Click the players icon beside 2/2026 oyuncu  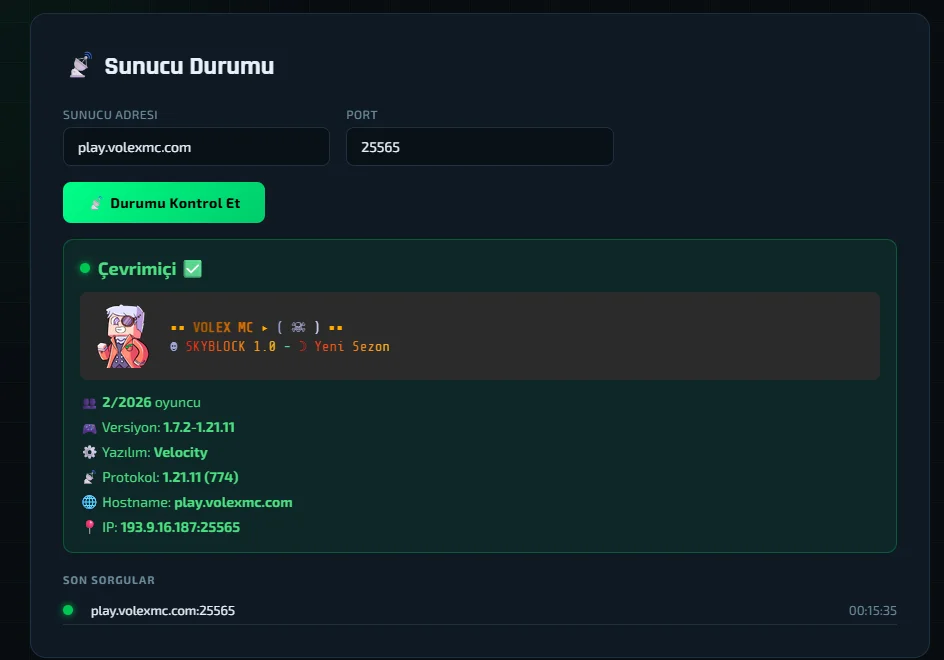click(89, 403)
